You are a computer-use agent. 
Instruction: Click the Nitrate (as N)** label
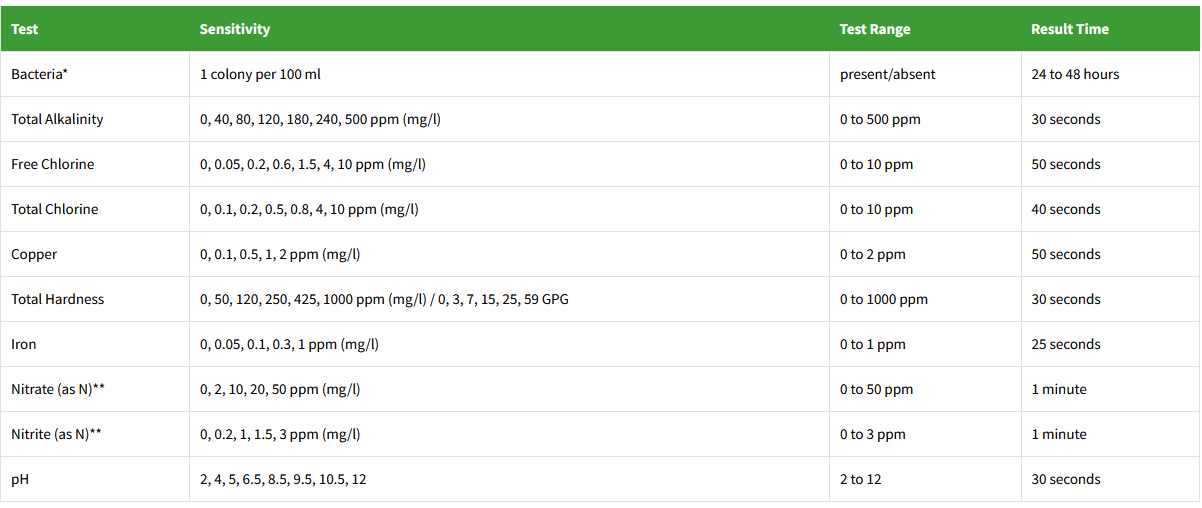click(x=58, y=389)
